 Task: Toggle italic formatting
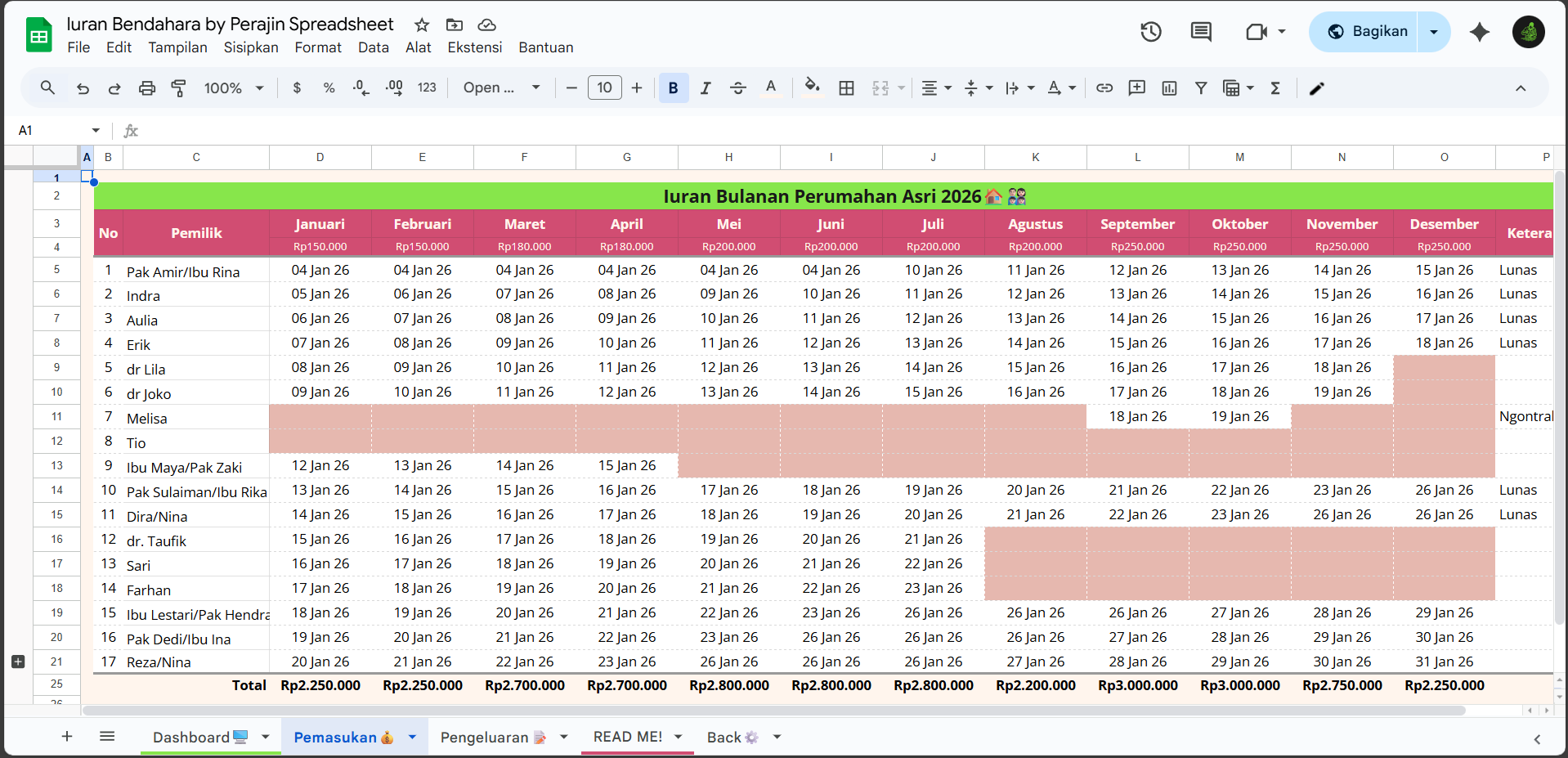point(706,87)
